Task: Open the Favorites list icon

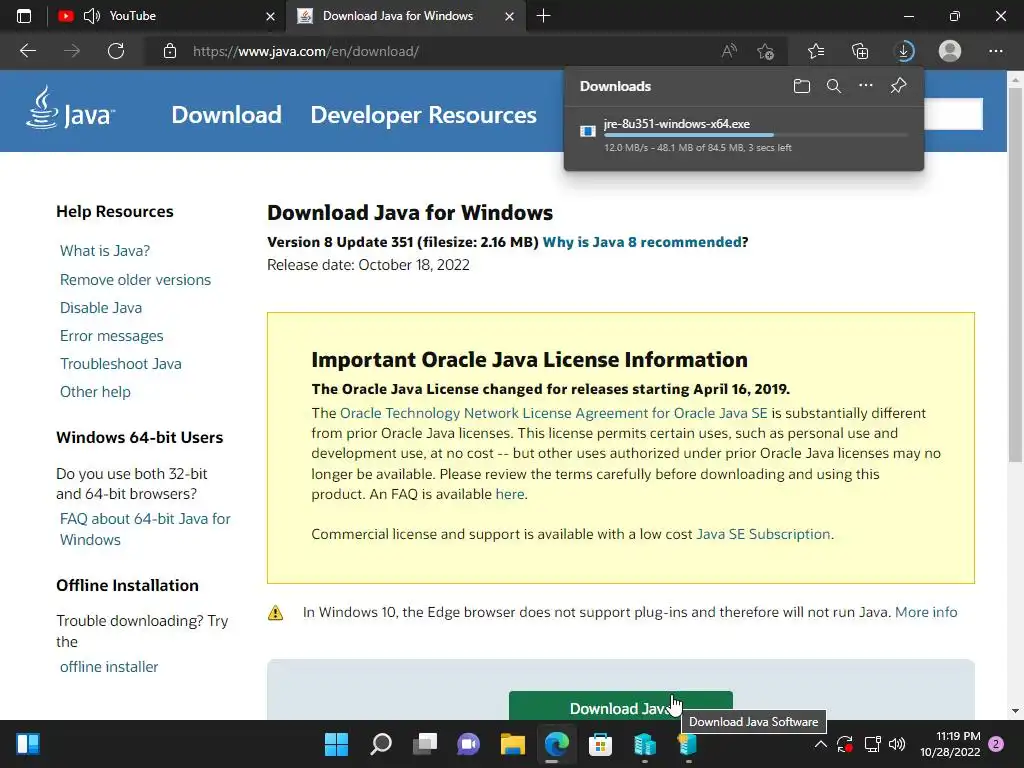Action: point(816,51)
